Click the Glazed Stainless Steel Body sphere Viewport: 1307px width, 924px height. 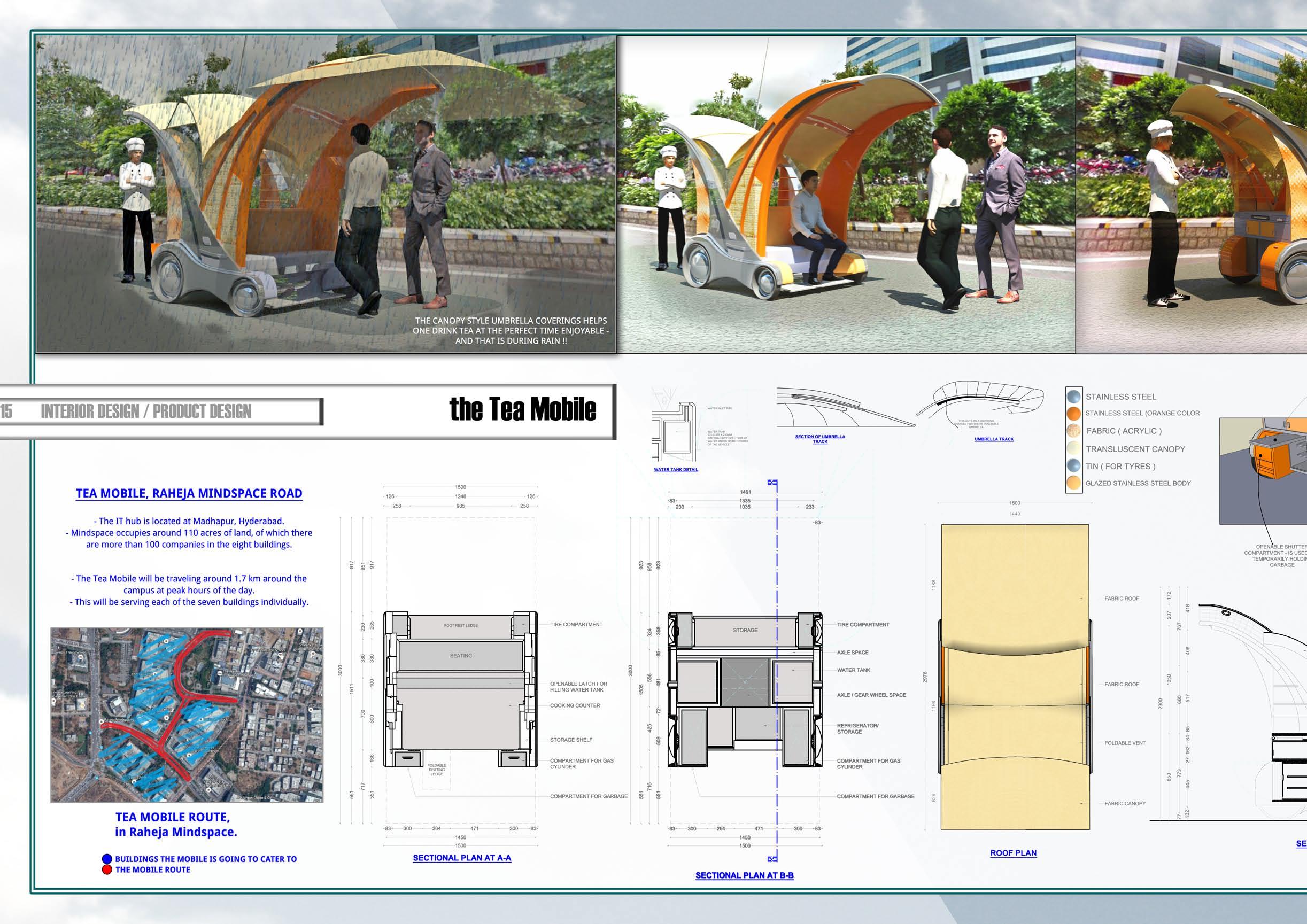(x=1073, y=483)
